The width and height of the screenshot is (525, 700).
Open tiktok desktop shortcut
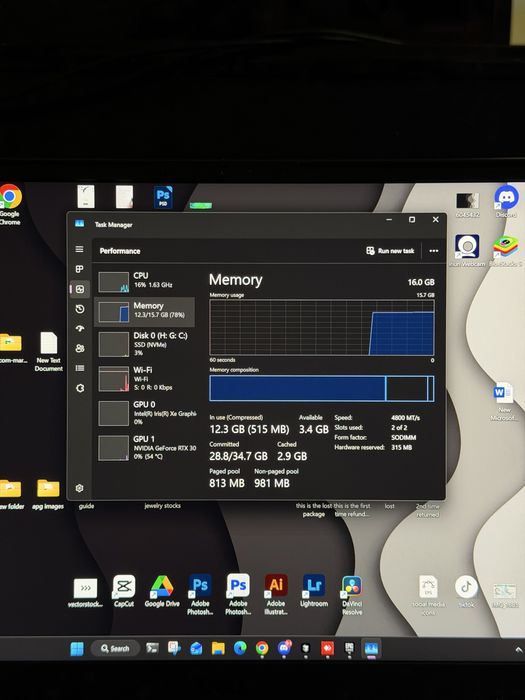(466, 592)
